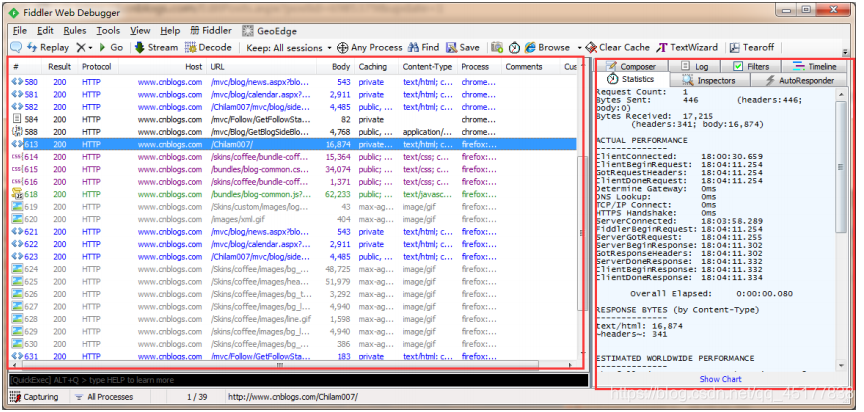Click status bar URL http://www.cnblogs.com/Chilam007/
Screen dimensions: 864x412
coord(293,397)
